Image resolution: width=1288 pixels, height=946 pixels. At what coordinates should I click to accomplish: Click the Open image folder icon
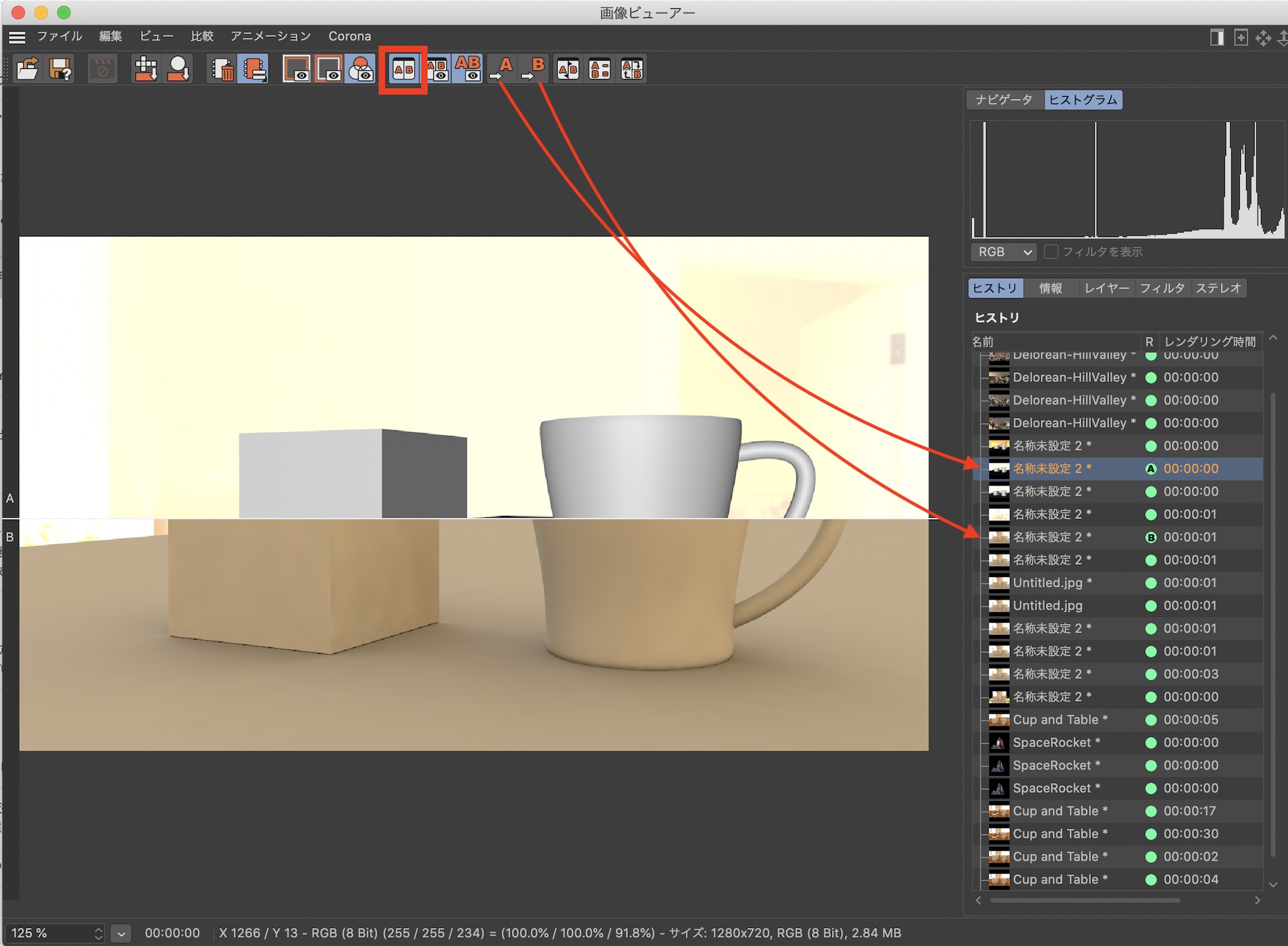[28, 69]
